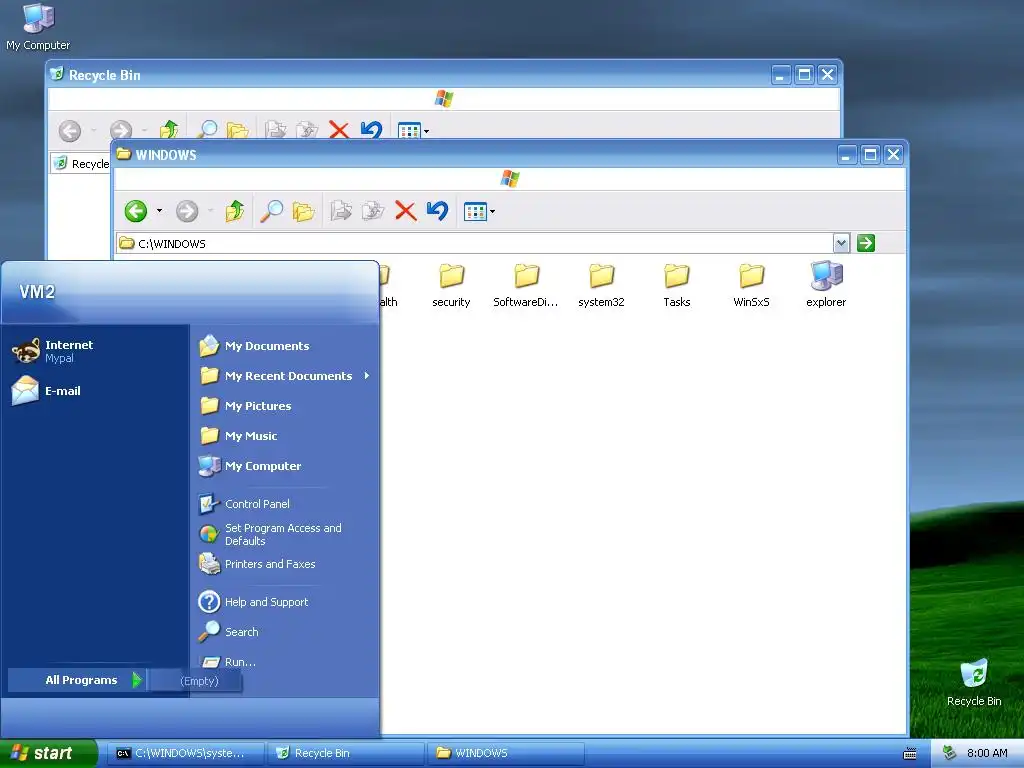This screenshot has height=768, width=1024.
Task: Select the WinSxS folder
Action: pyautogui.click(x=752, y=285)
